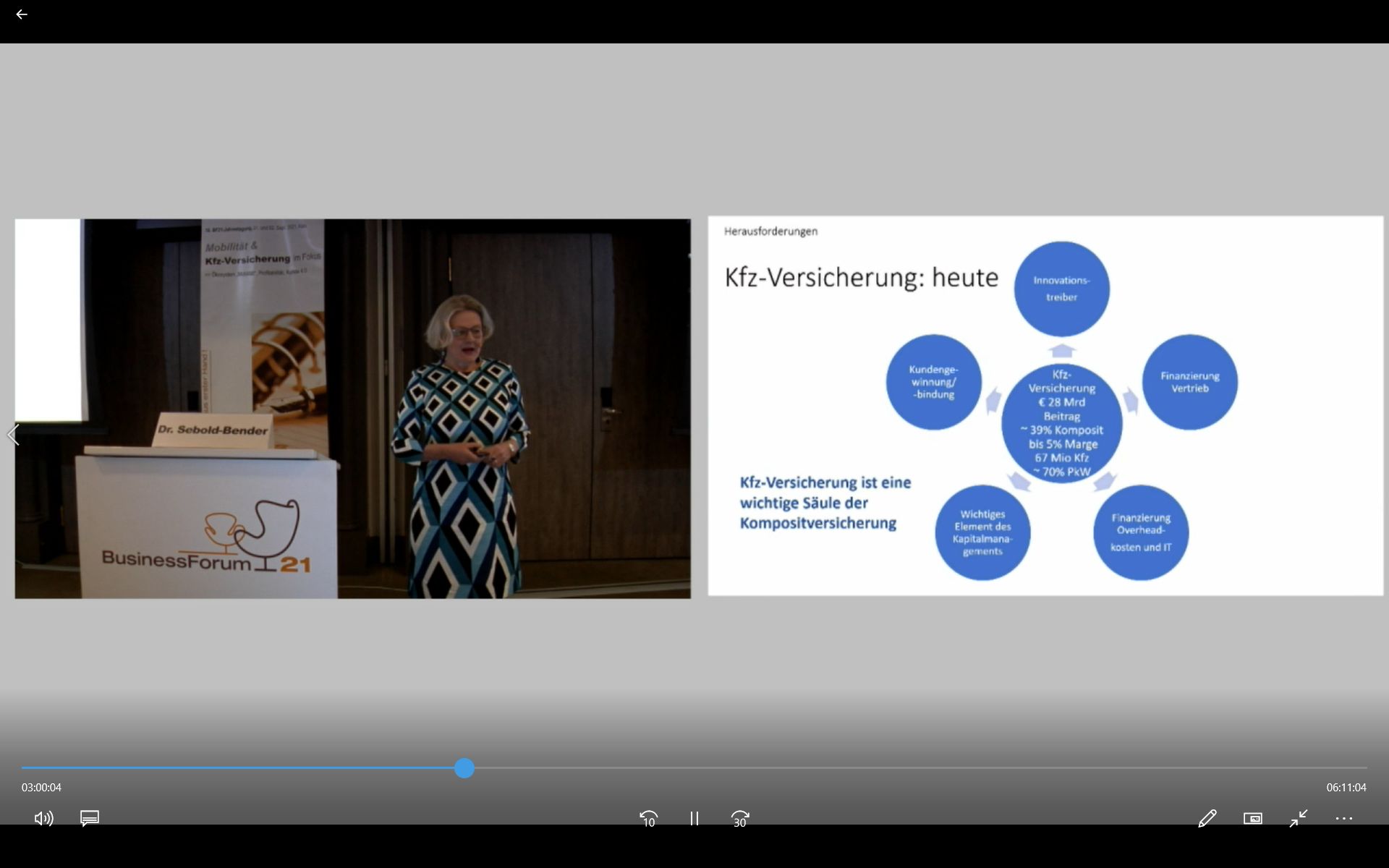
Task: Click the elapsed time 03:00:04
Action: 41,787
